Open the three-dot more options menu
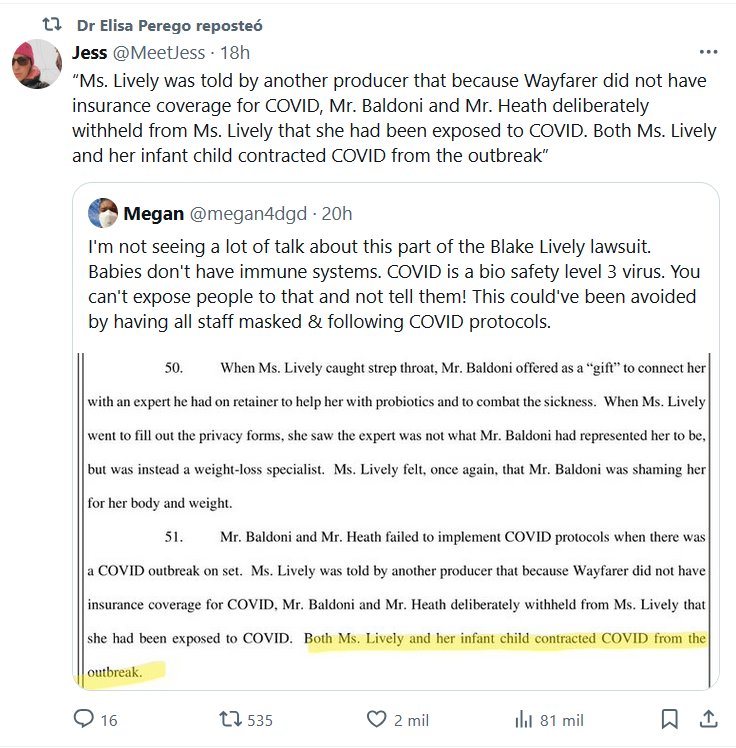This screenshot has width=736, height=748. coord(708,52)
